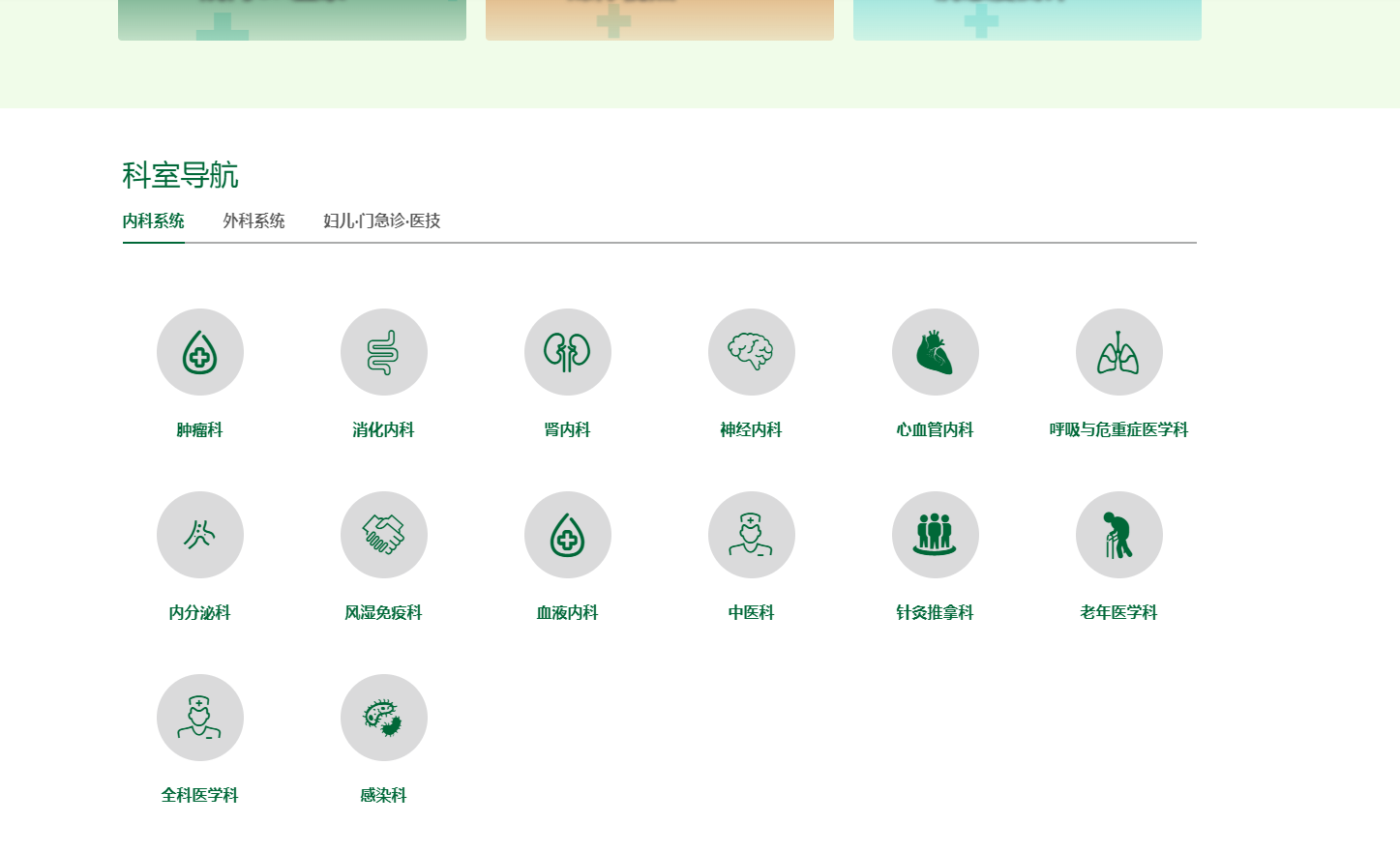Click the 呼吸与危重症医学科 lungs icon
The width and height of the screenshot is (1400, 853).
pos(1119,352)
